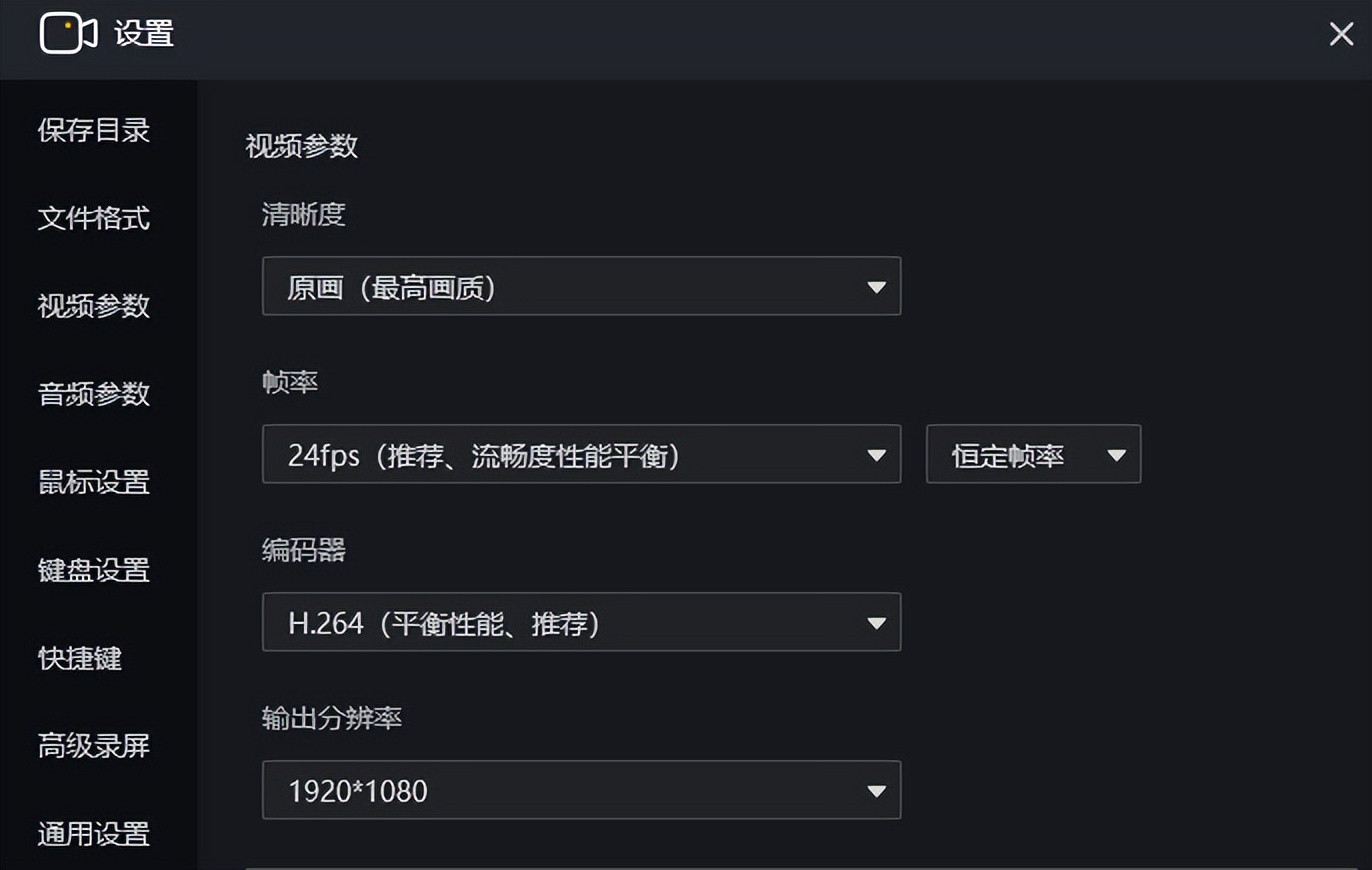Expand the 1920*1080 output resolution dropdown

tap(560, 791)
